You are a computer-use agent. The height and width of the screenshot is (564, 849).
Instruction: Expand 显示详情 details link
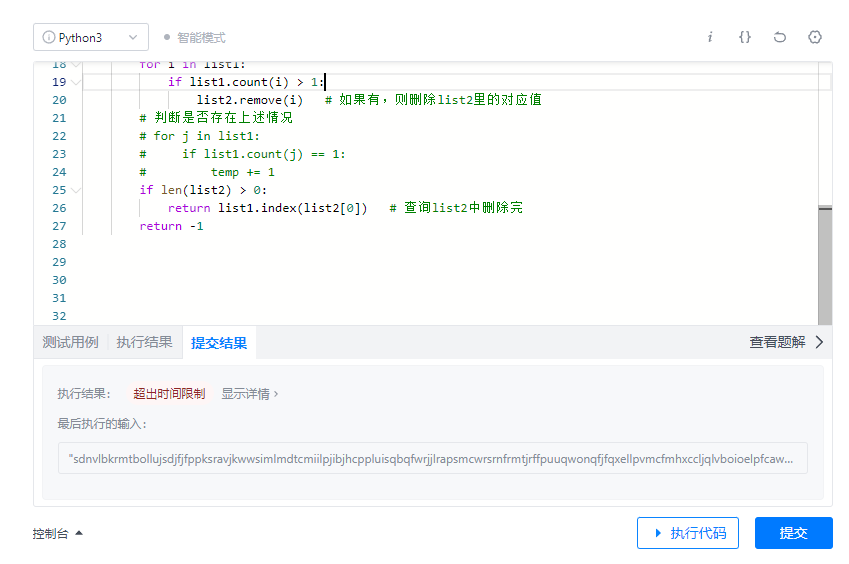[x=250, y=394]
